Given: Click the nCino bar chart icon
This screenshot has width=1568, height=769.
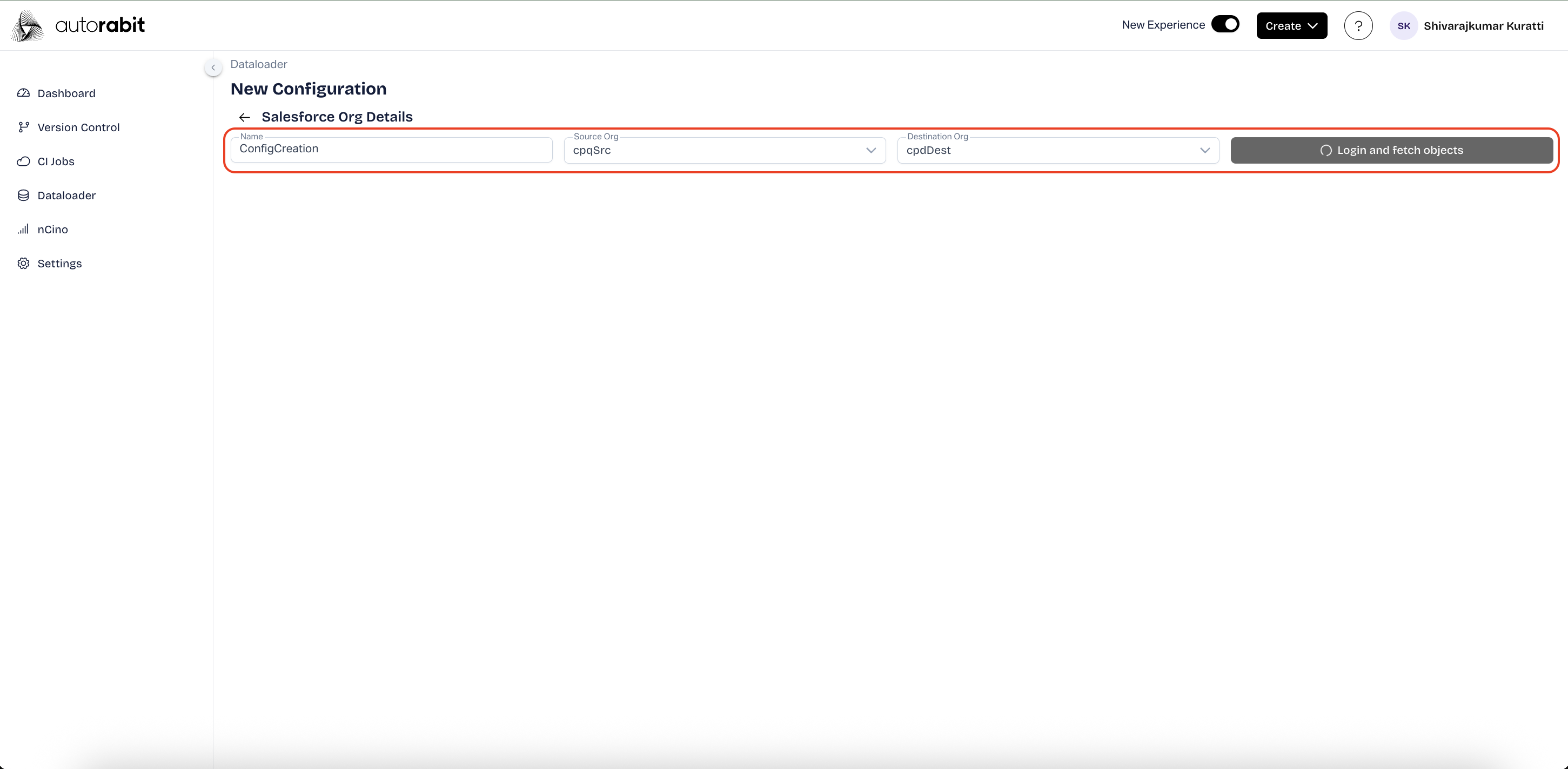Looking at the screenshot, I should pos(23,230).
